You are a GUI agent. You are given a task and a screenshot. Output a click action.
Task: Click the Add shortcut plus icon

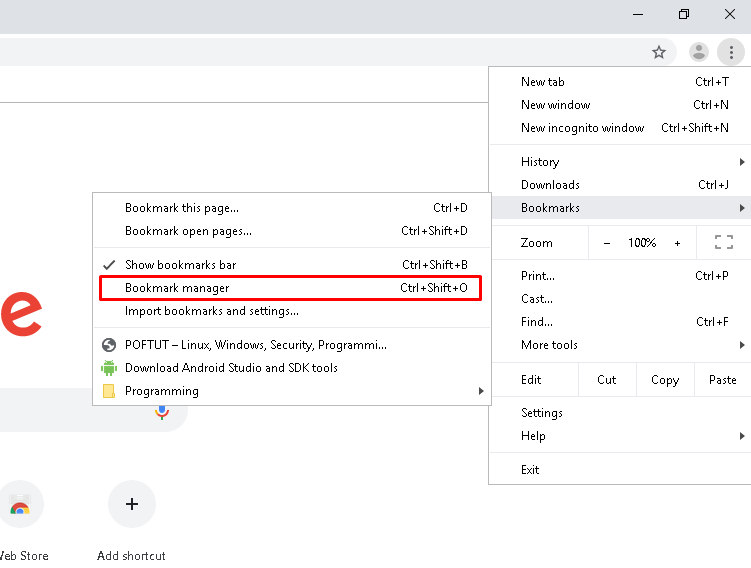click(132, 504)
